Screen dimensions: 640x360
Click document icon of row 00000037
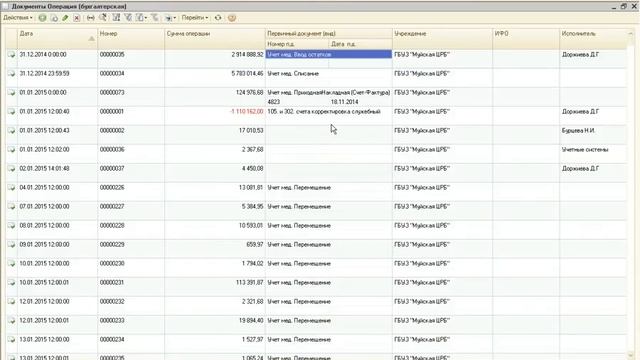[x=11, y=169]
